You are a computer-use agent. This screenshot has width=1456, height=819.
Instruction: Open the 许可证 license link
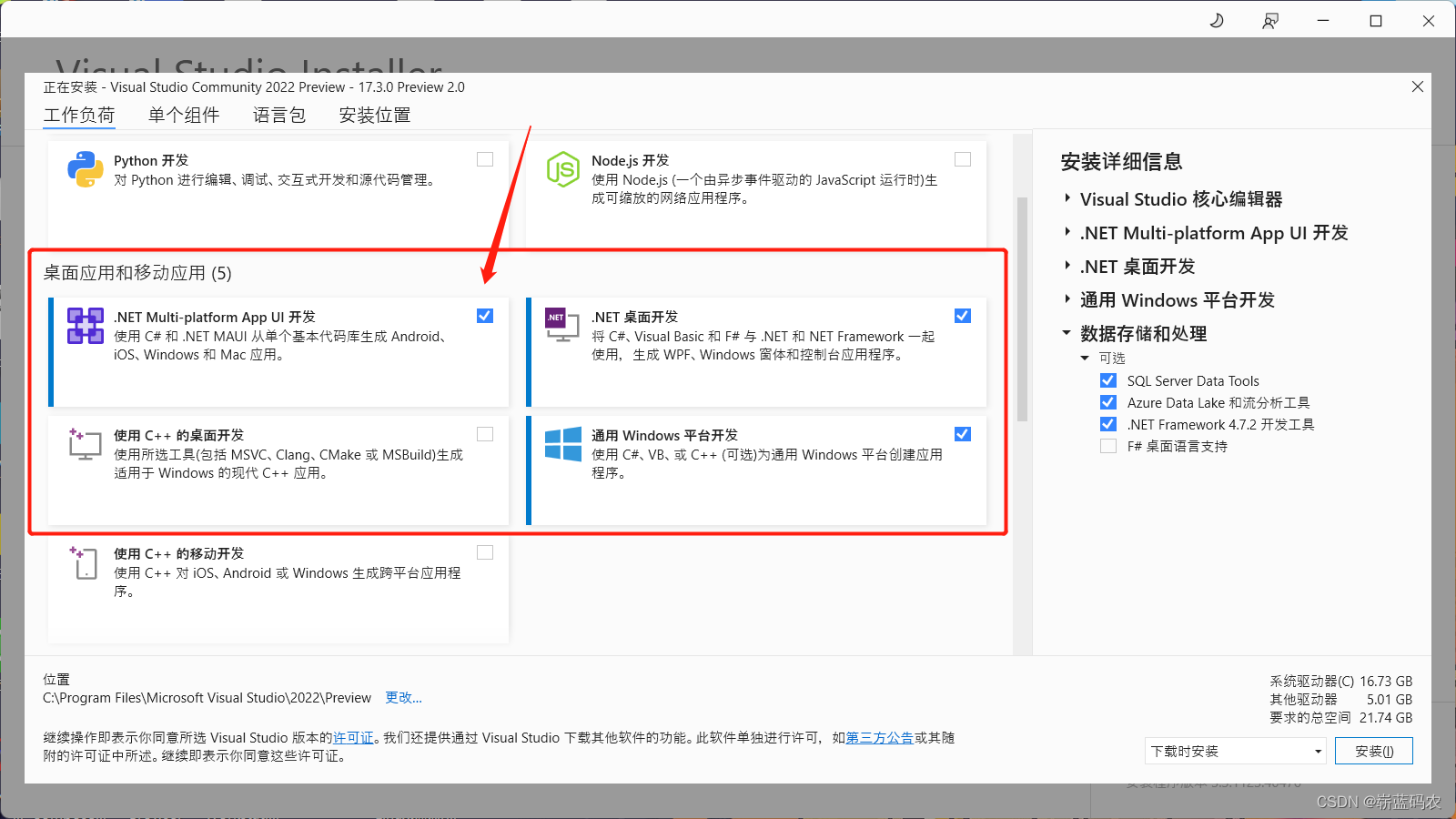tap(353, 738)
